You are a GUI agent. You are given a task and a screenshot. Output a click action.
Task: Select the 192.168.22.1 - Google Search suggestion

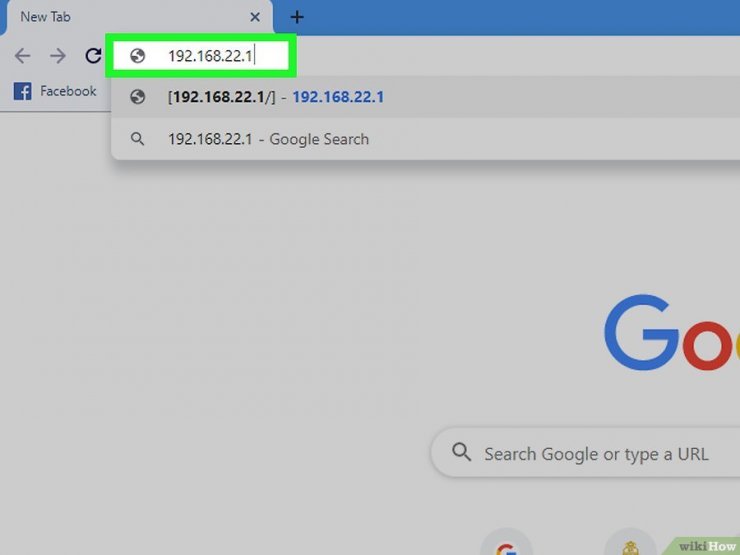[425, 139]
